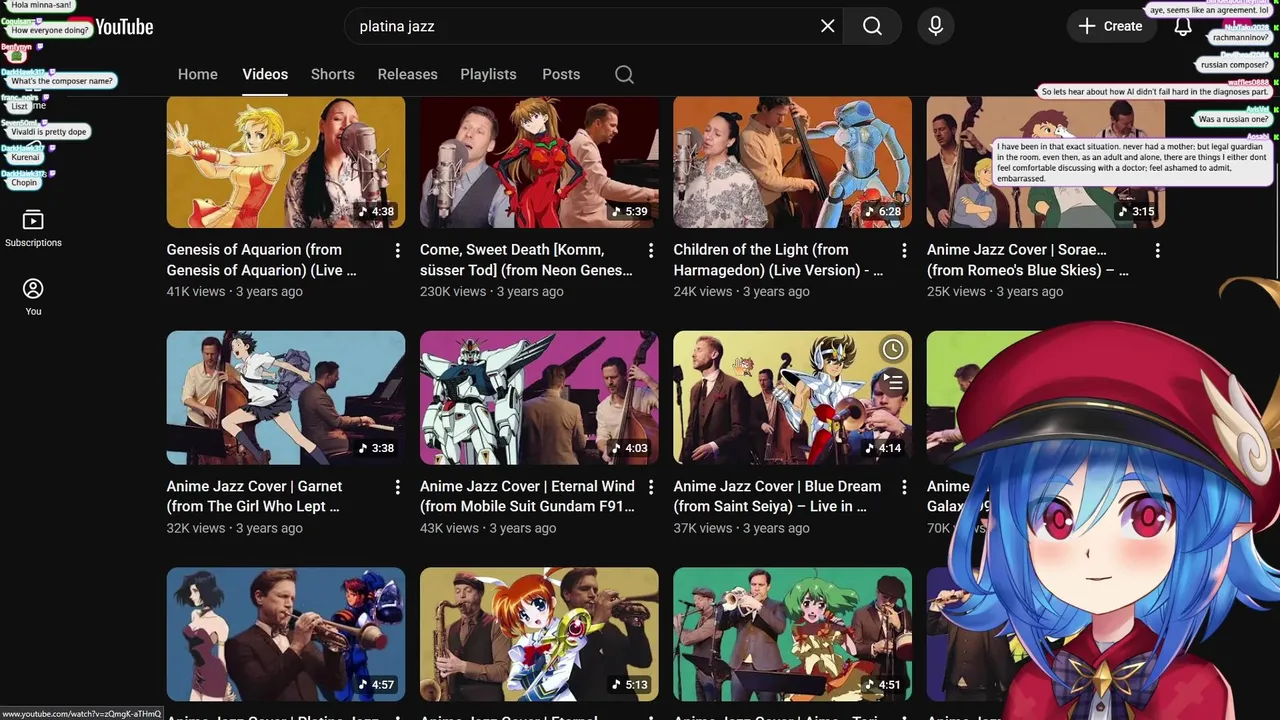Open the notifications bell
1280x720 pixels.
pyautogui.click(x=1183, y=26)
